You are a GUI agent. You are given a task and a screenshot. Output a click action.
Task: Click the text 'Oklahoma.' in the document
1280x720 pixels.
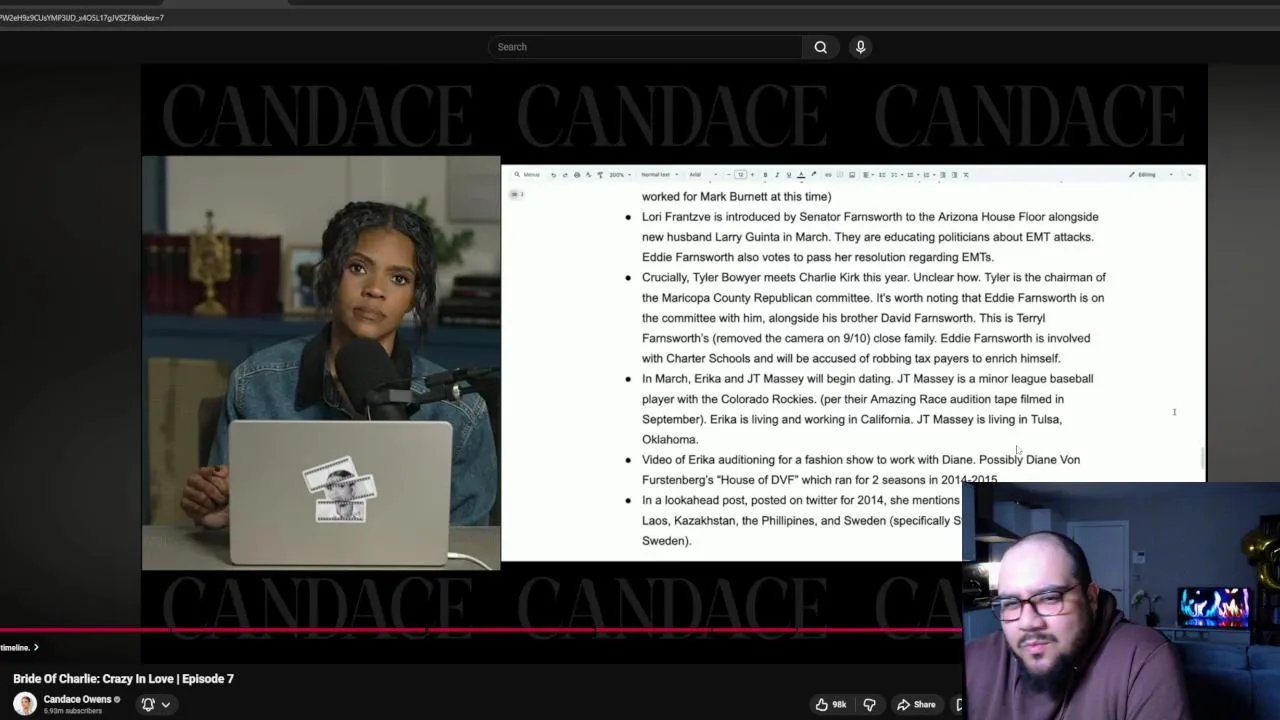point(669,440)
